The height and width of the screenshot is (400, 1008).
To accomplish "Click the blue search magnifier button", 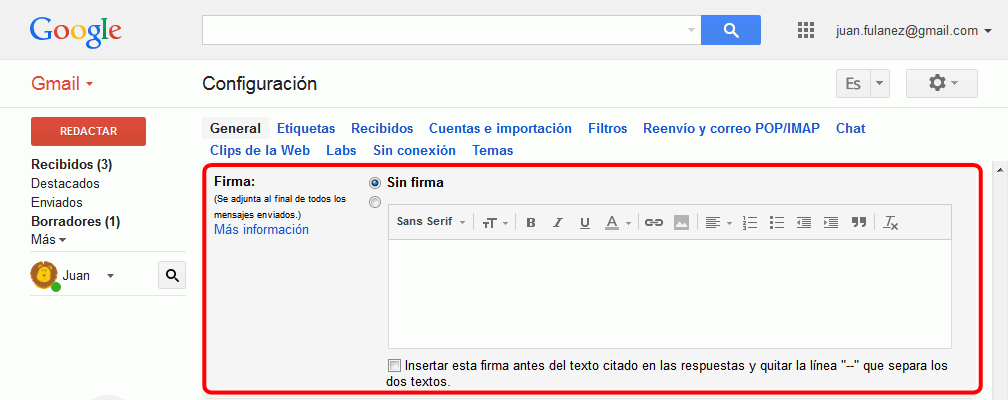I will pos(731,30).
